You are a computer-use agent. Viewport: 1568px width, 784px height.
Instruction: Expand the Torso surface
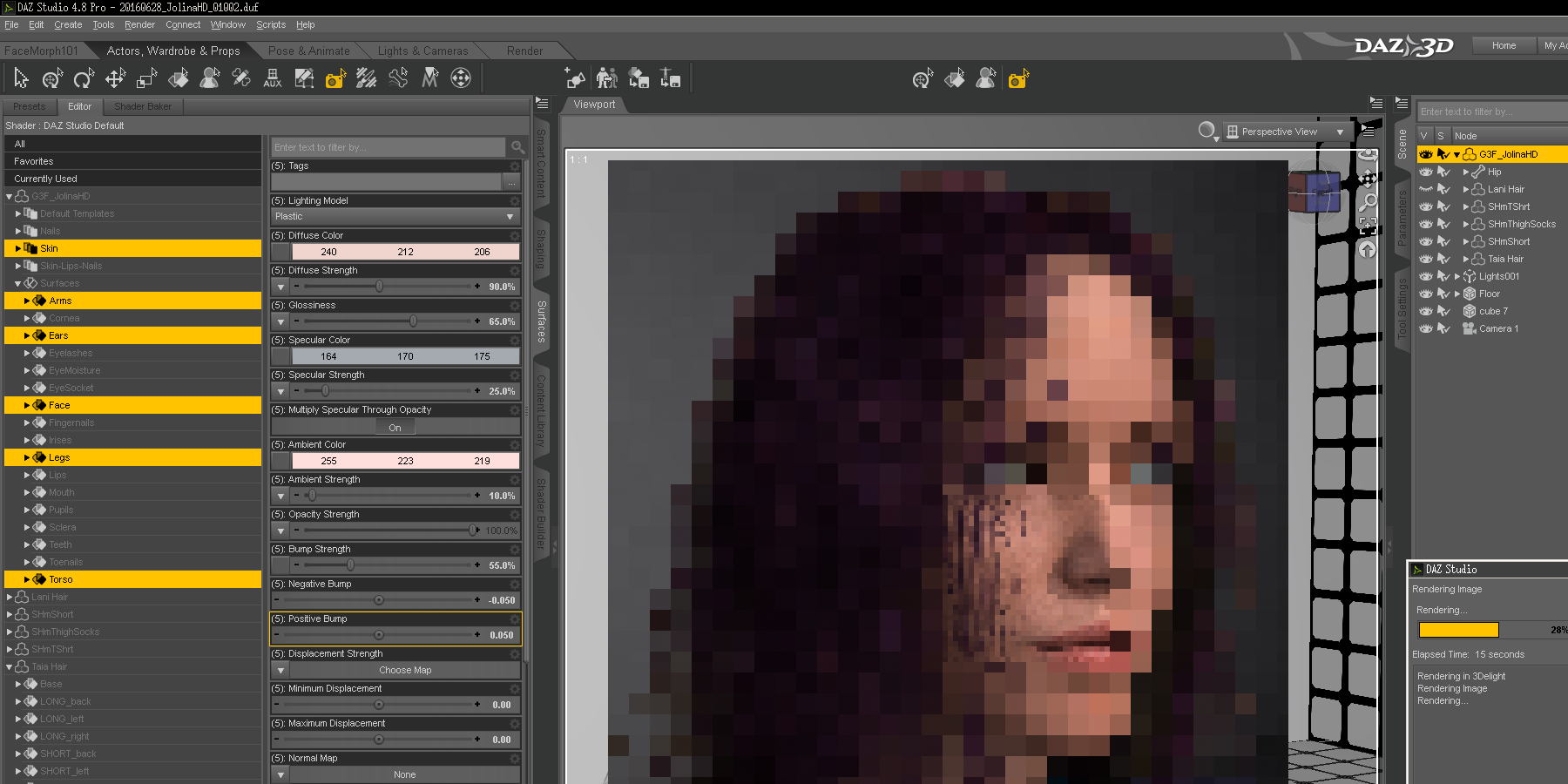point(27,579)
